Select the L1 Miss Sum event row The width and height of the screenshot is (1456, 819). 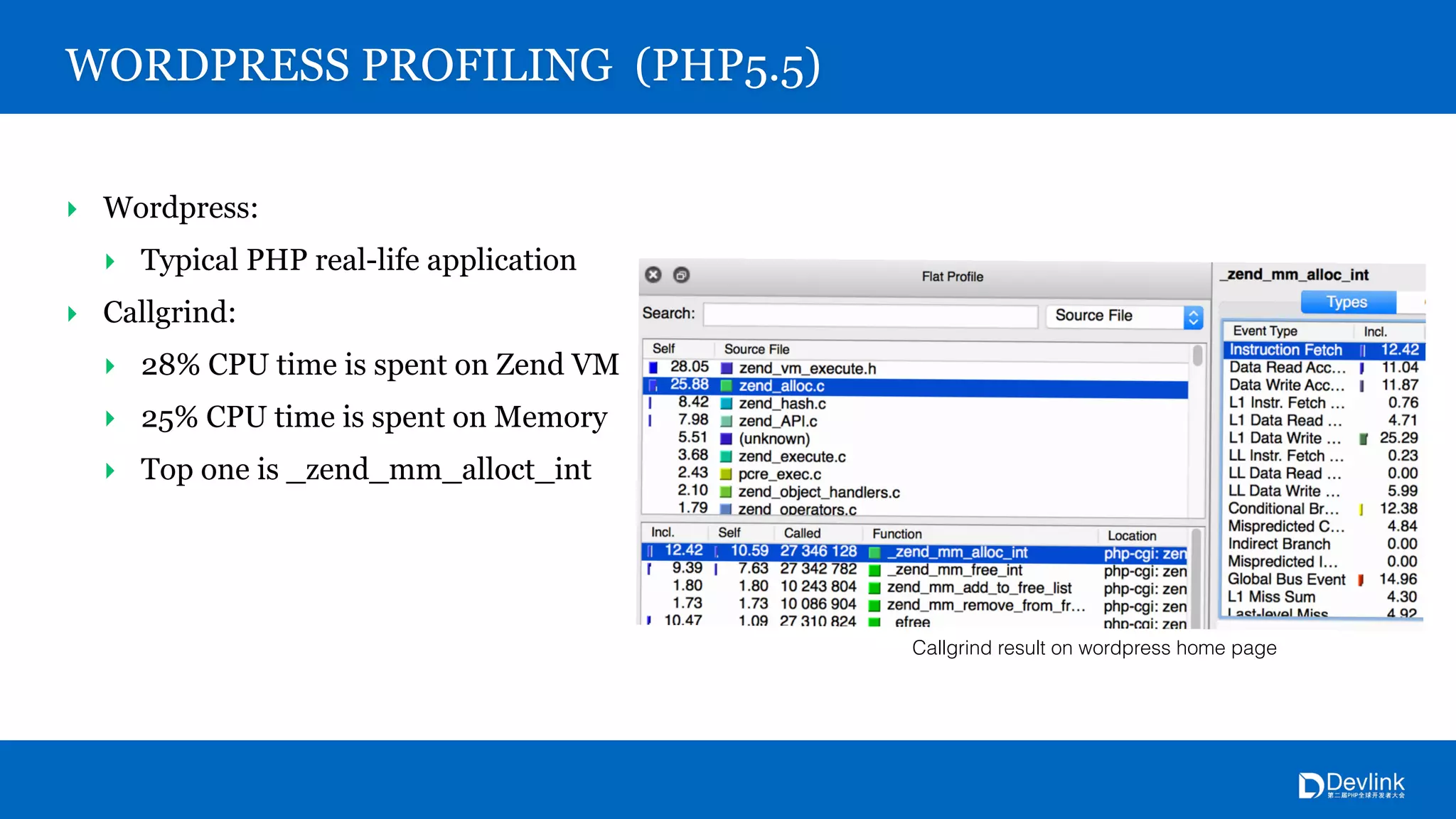coord(1324,597)
